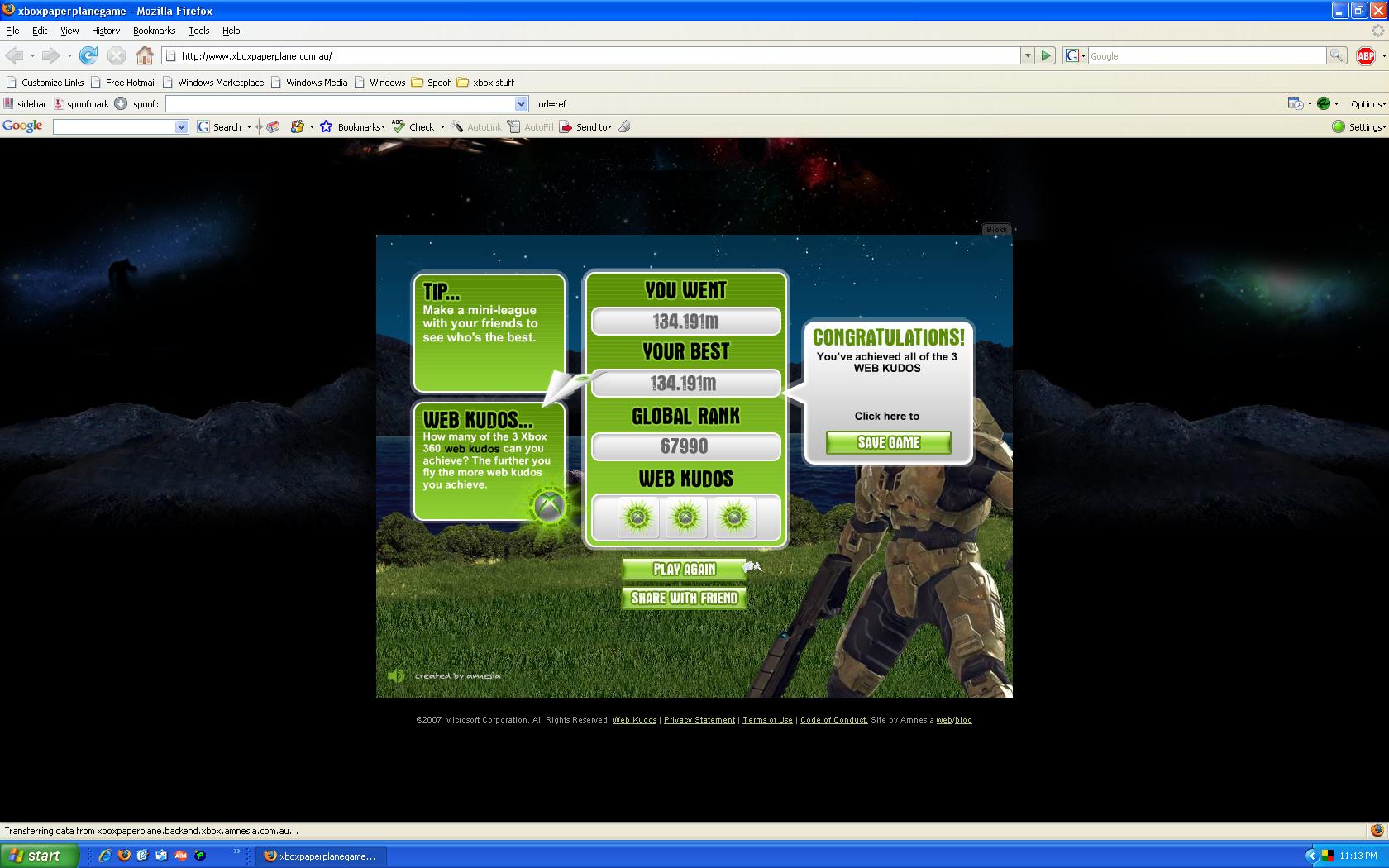Go back with the Back arrow
This screenshot has height=868, width=1389.
(14, 55)
